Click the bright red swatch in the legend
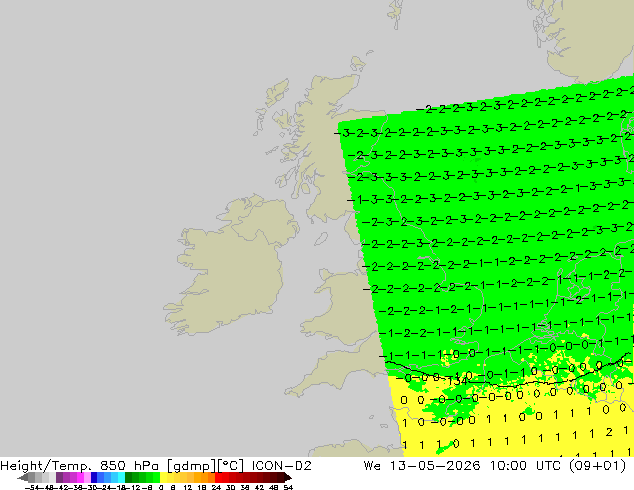Image resolution: width=634 pixels, height=490 pixels. pyautogui.click(x=218, y=477)
